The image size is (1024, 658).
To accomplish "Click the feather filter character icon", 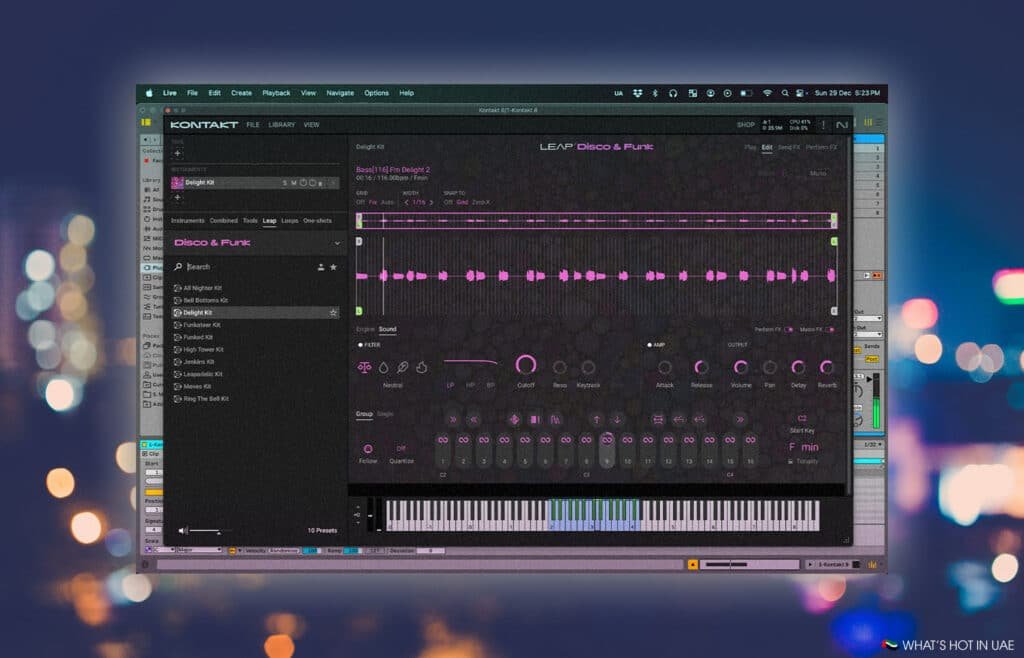I will click(x=401, y=366).
